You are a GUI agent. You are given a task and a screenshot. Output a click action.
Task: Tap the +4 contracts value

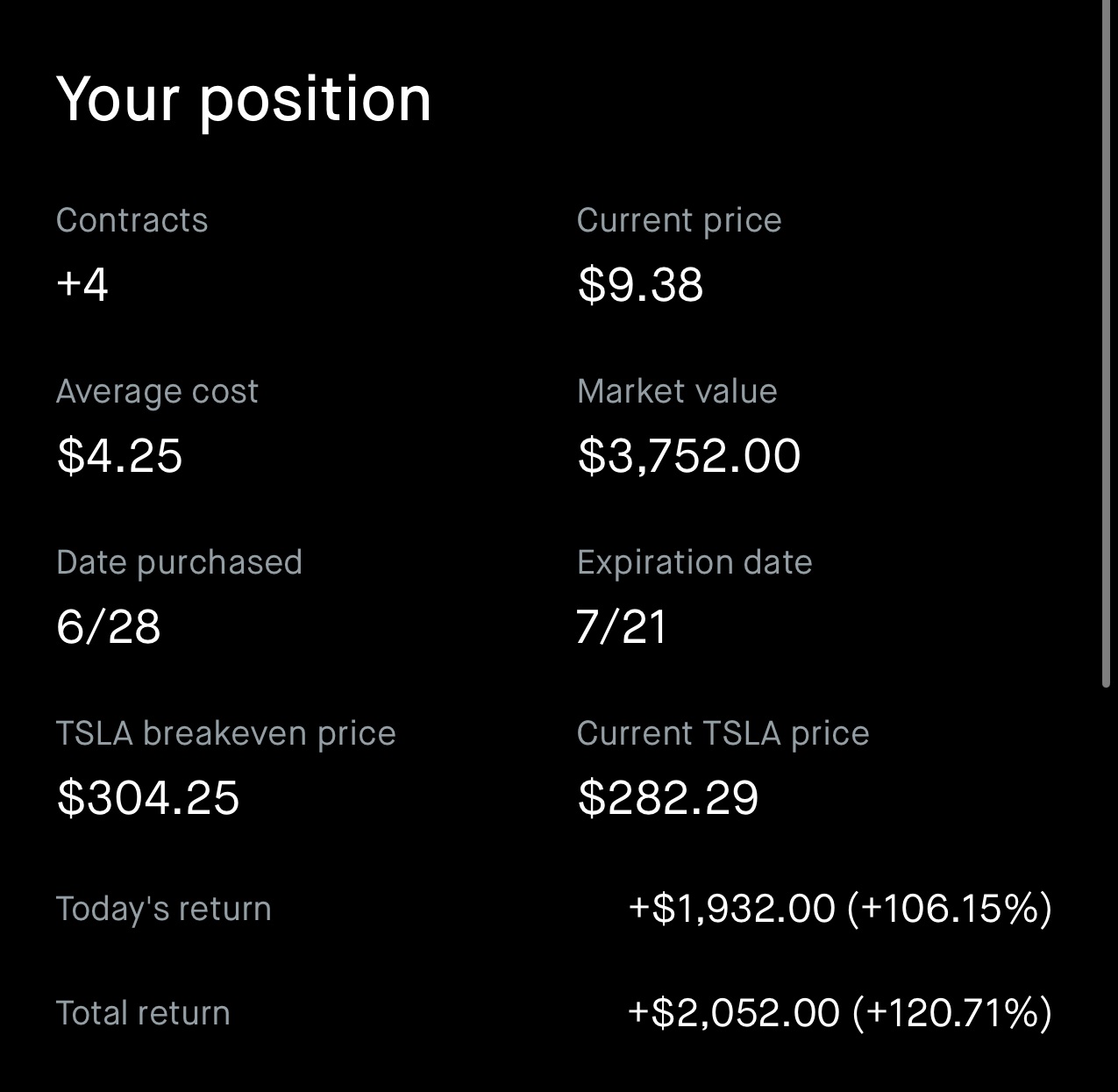pos(82,284)
